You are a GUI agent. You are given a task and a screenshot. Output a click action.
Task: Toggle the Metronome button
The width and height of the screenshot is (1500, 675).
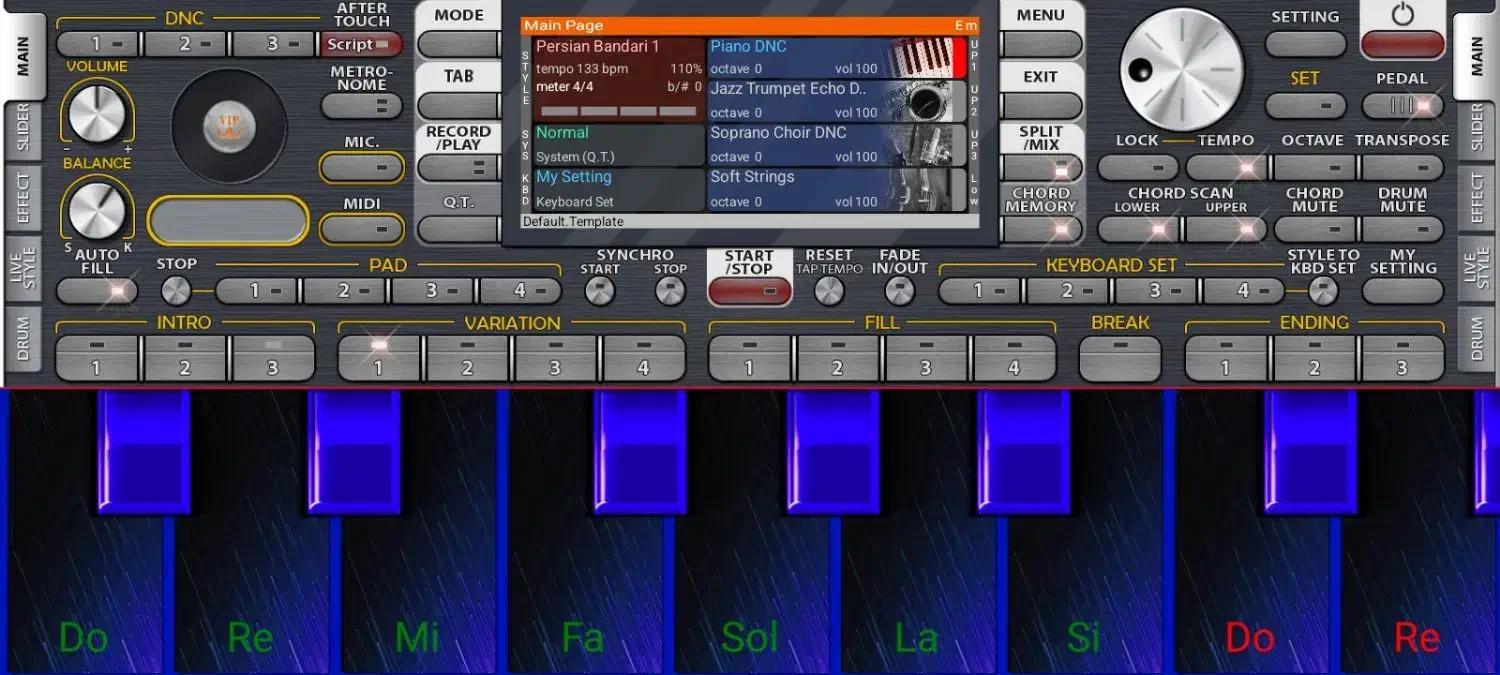(361, 105)
